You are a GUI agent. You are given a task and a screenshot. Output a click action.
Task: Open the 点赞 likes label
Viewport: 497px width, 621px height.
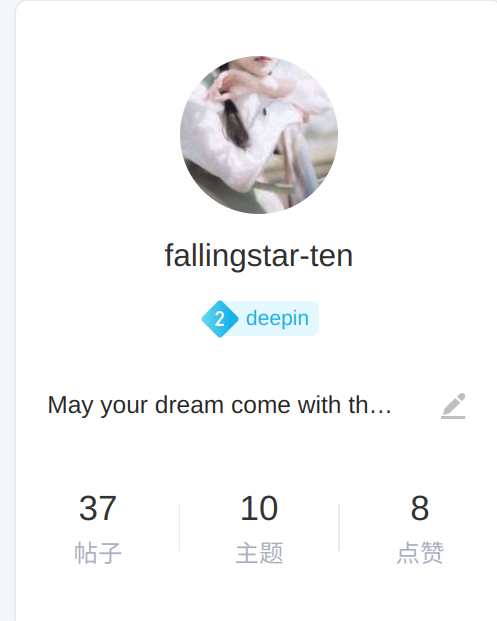point(420,553)
